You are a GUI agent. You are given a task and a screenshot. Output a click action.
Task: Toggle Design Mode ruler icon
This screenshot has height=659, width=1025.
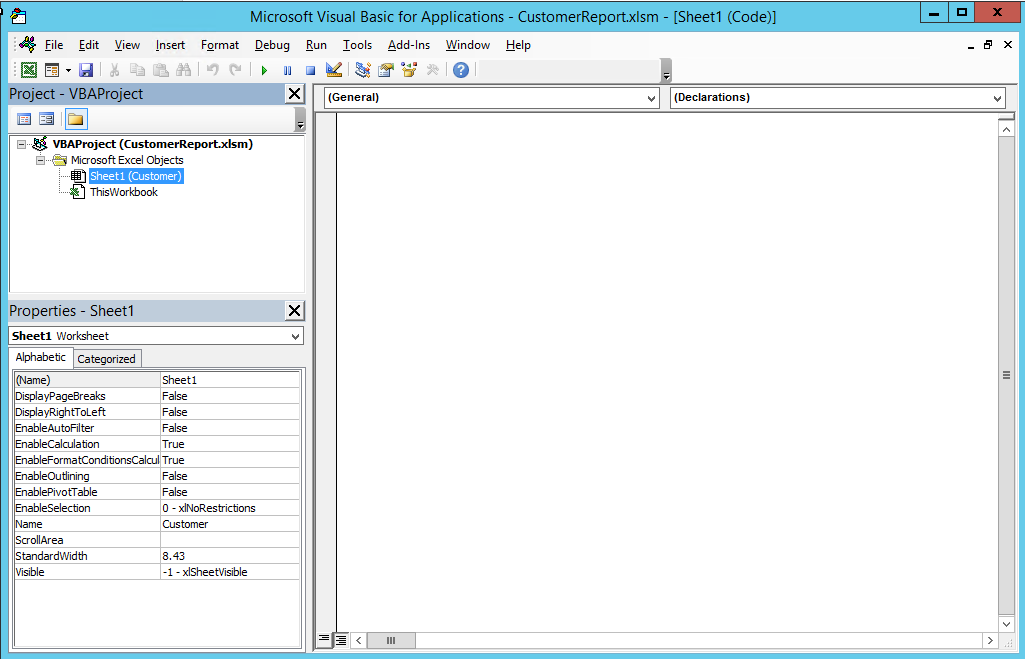pyautogui.click(x=333, y=70)
